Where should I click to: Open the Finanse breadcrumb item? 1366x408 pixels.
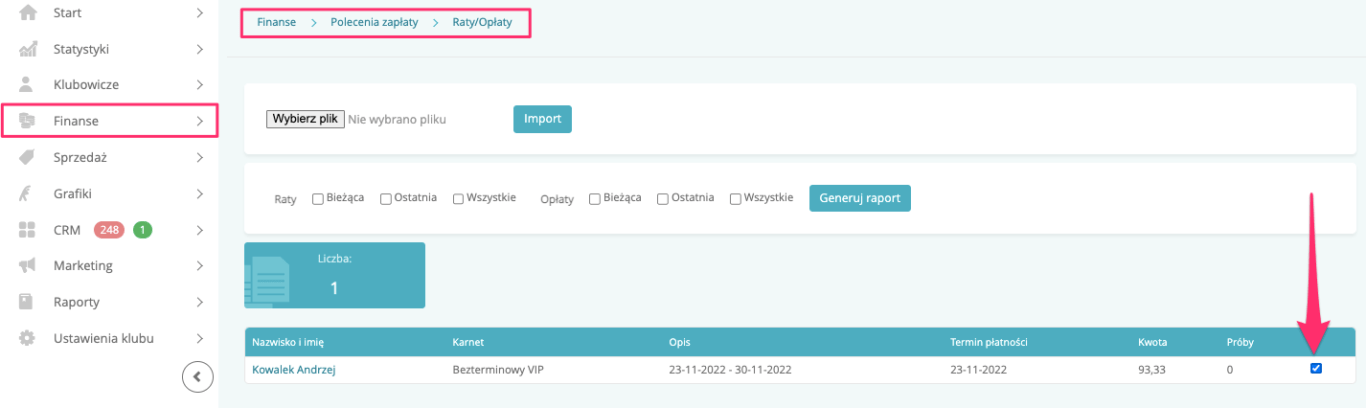(276, 22)
